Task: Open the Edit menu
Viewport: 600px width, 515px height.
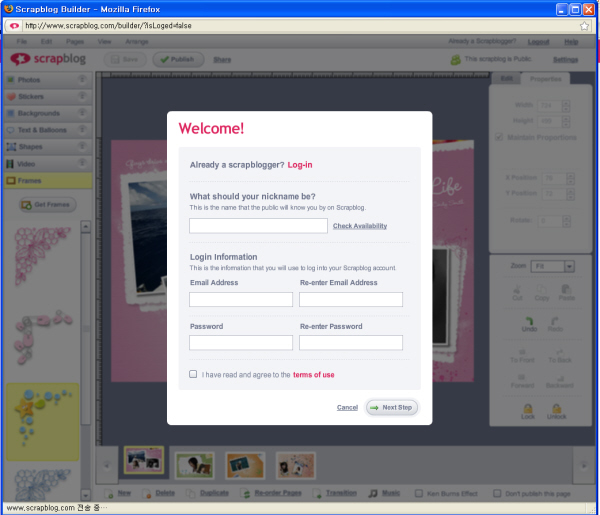Action: pyautogui.click(x=46, y=41)
